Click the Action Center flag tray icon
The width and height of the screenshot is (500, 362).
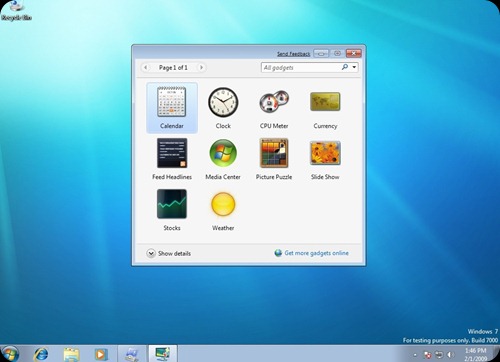click(x=428, y=354)
